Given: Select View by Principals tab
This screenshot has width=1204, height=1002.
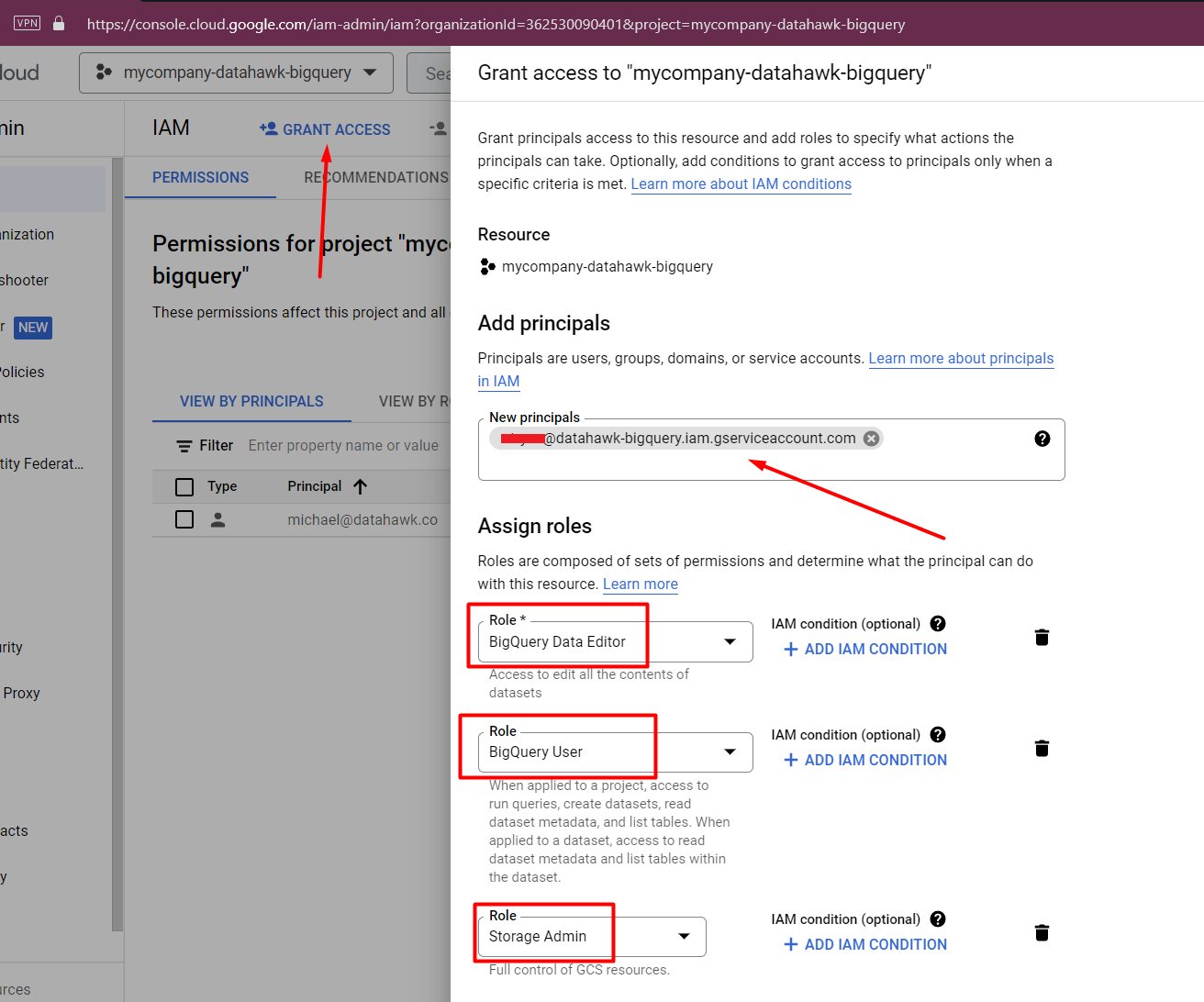Looking at the screenshot, I should (251, 401).
